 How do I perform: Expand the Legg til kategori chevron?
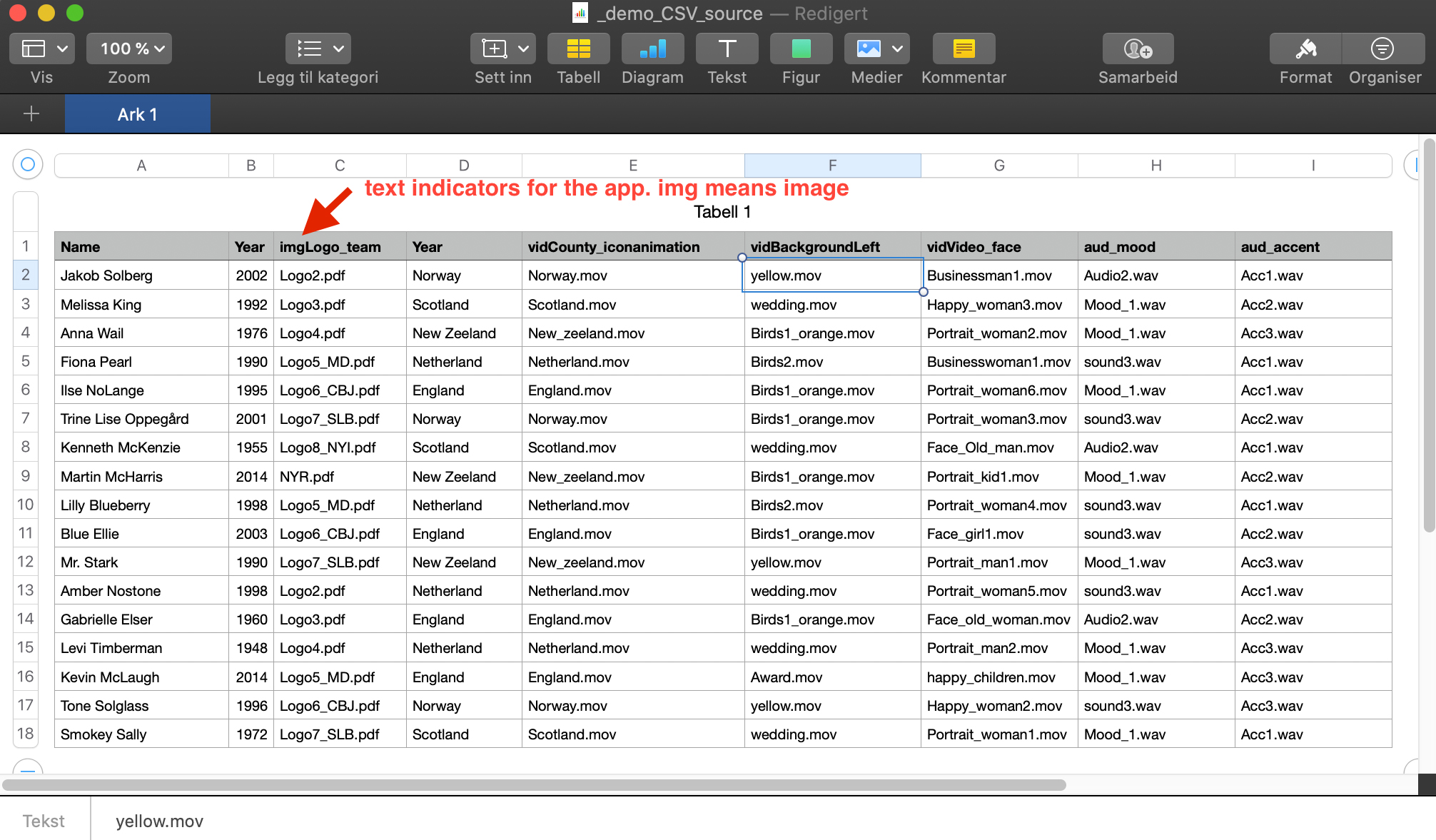tap(338, 49)
